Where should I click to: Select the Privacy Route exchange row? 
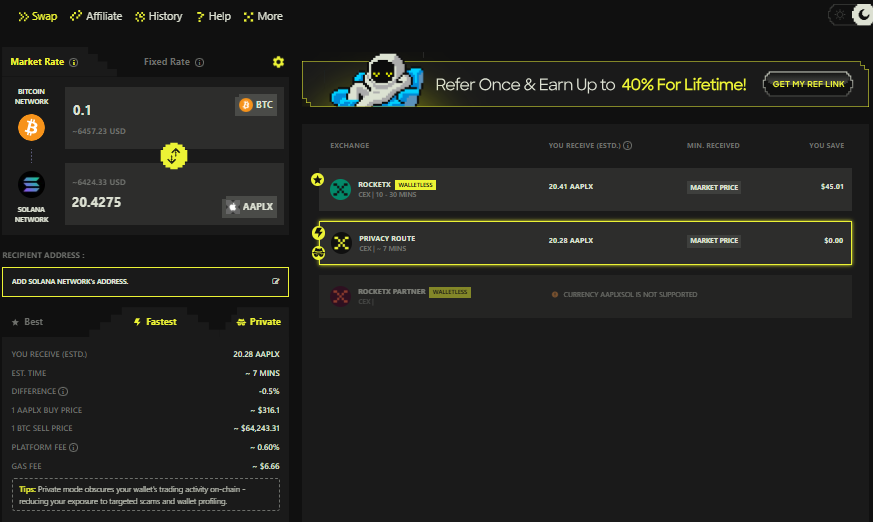(585, 243)
